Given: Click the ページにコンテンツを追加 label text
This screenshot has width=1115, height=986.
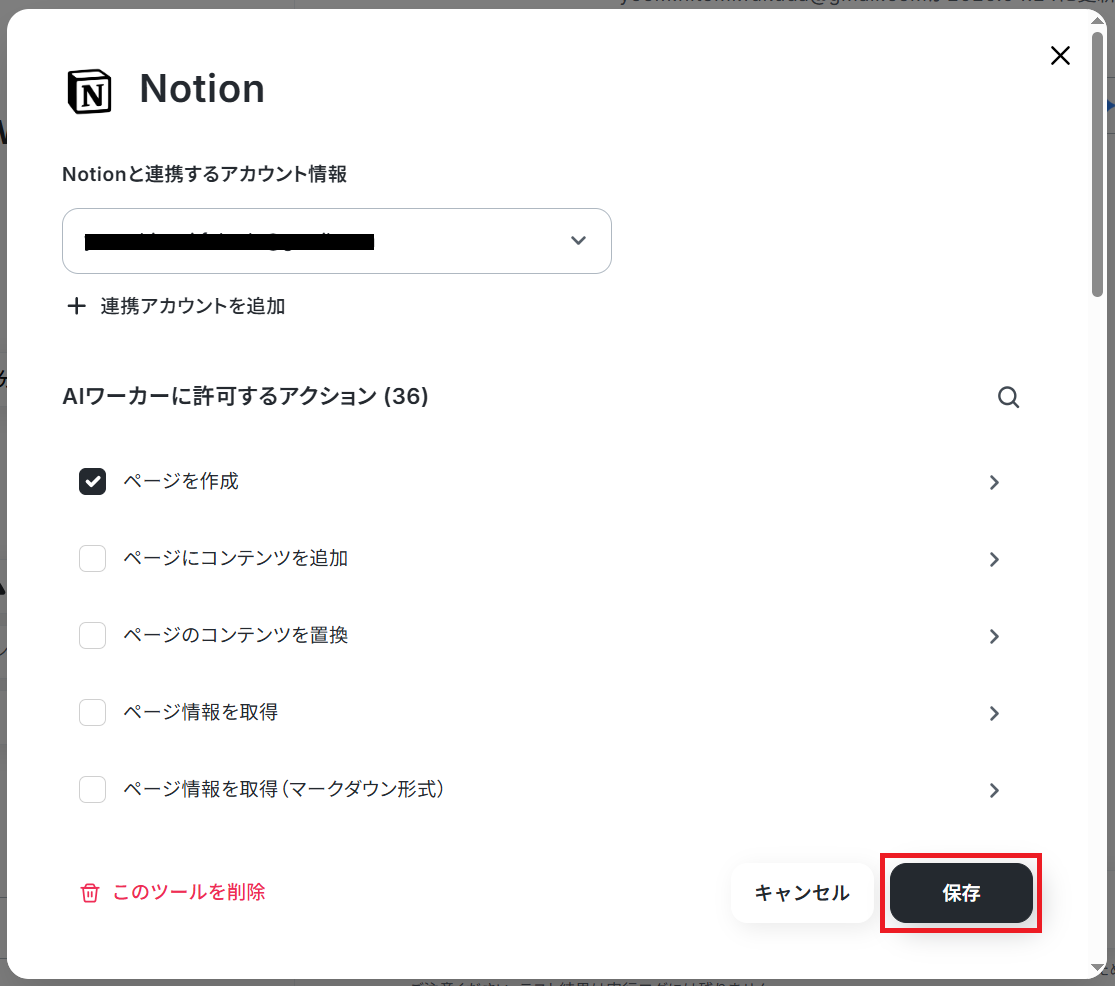Looking at the screenshot, I should point(236,558).
